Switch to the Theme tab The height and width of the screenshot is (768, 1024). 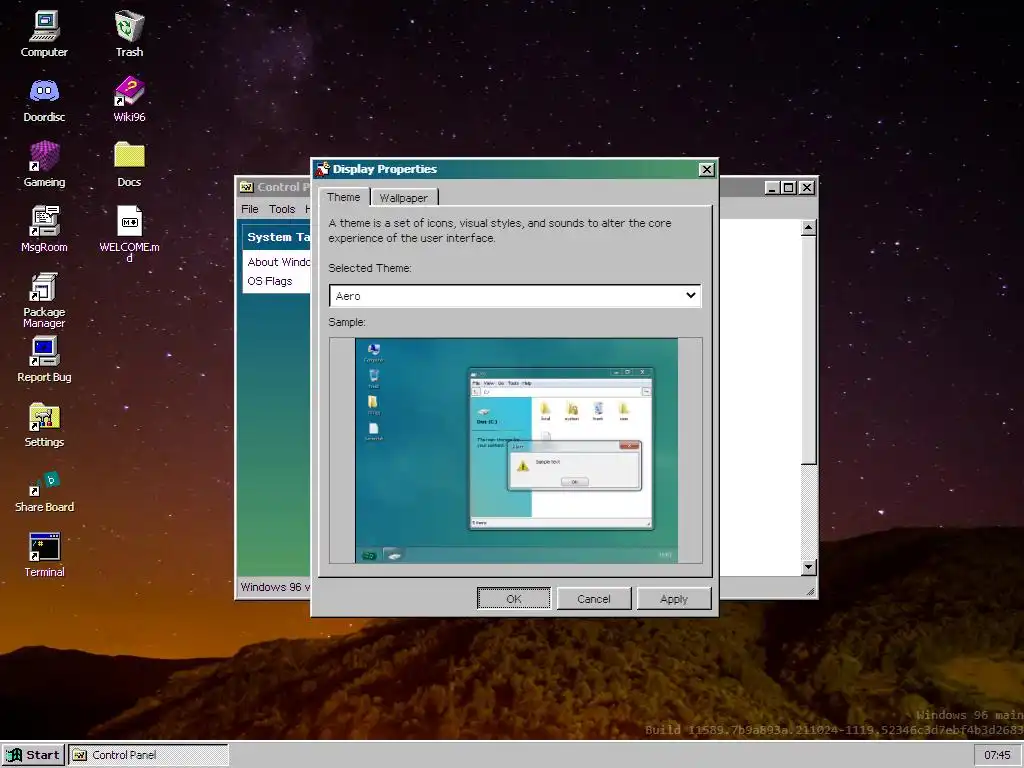(344, 197)
